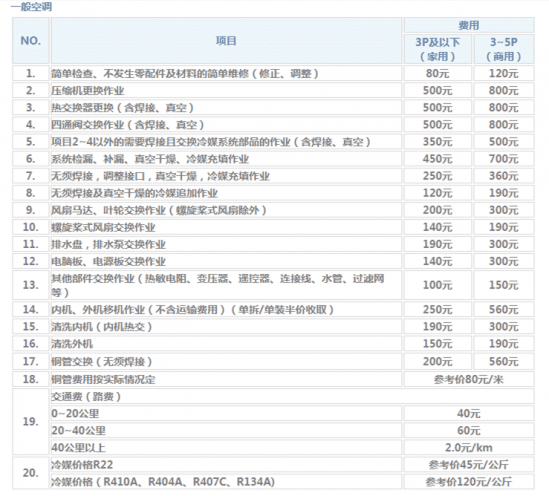This screenshot has height=496, width=549.
Task: Click 500元 price for 热交换器更换
Action: coord(438,107)
